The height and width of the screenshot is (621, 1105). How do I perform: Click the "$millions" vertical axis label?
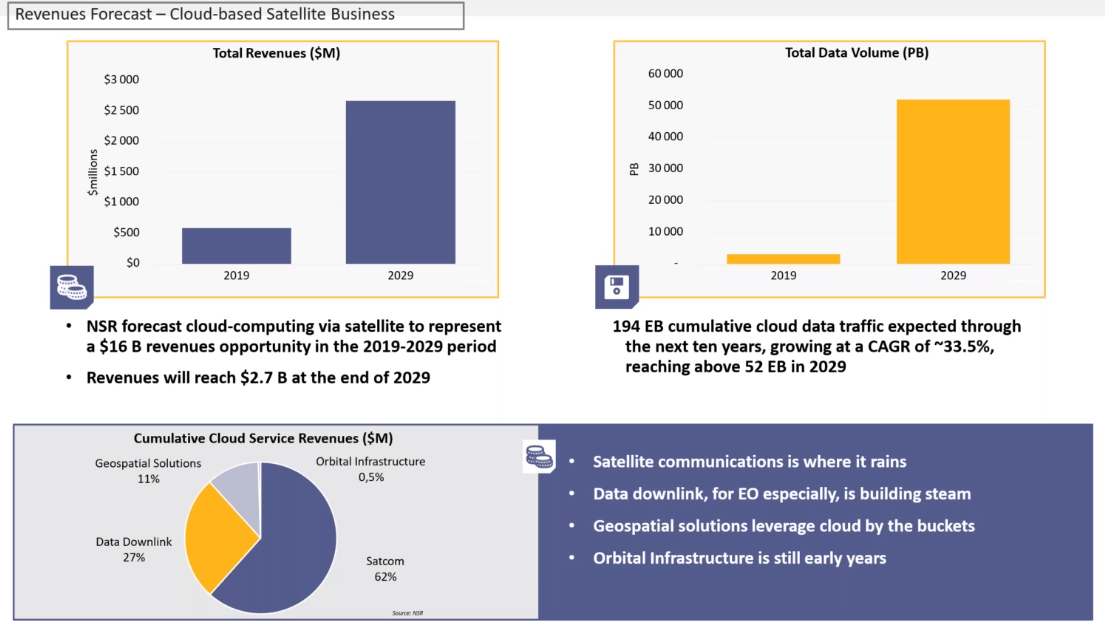coord(93,171)
